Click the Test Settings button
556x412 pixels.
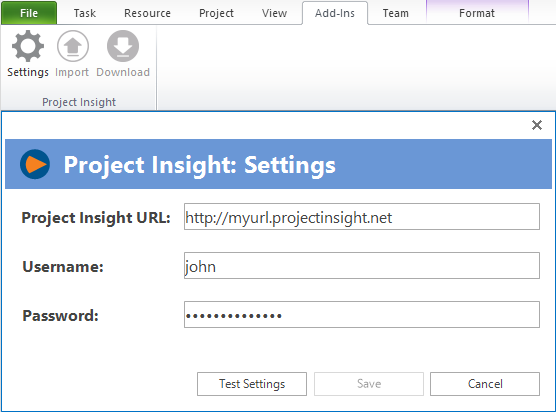pyautogui.click(x=252, y=384)
